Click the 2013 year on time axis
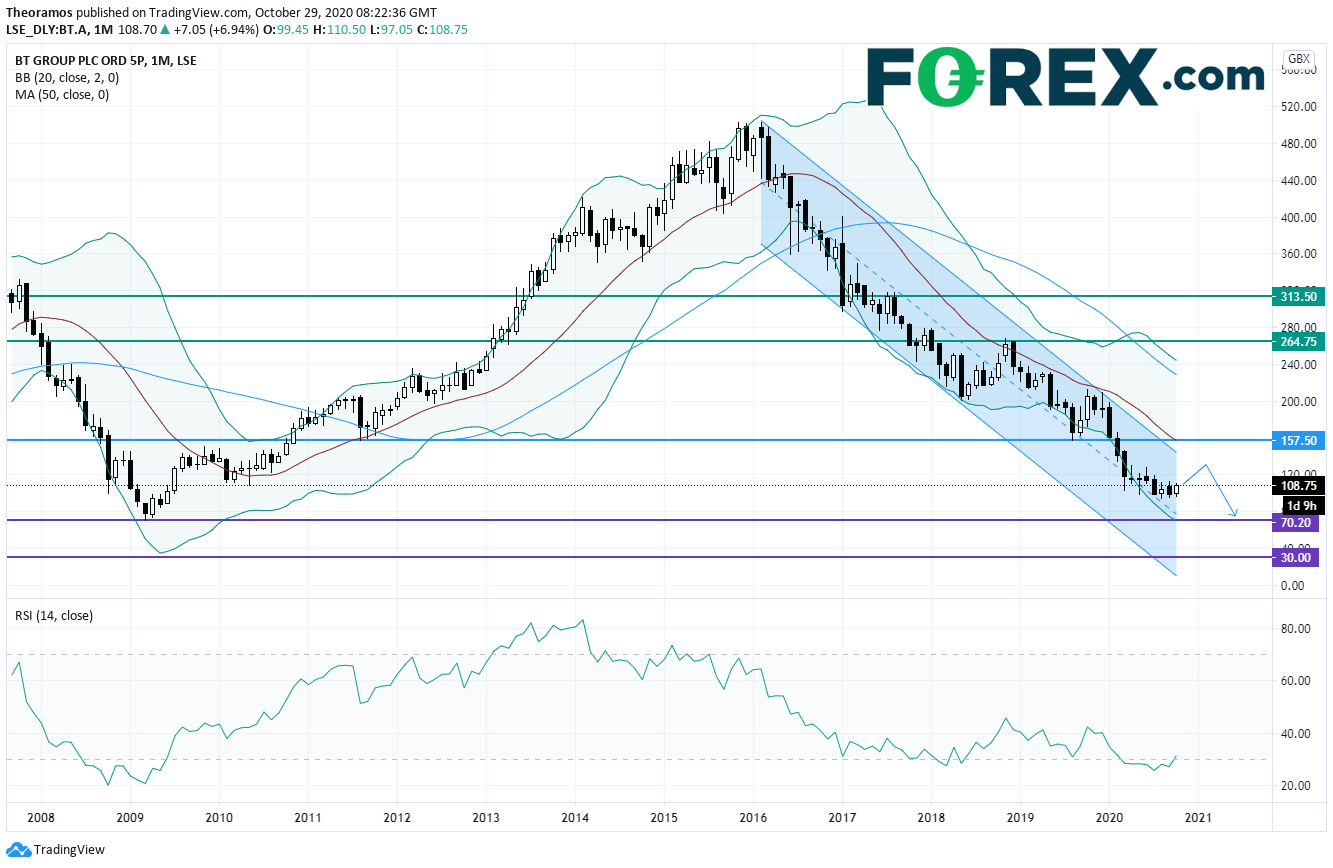Viewport: 1333px width, 868px height. point(487,817)
